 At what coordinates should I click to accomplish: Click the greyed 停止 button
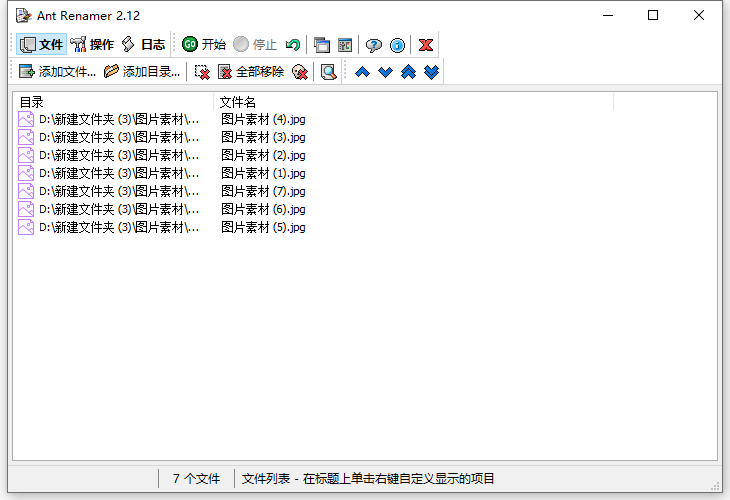click(255, 45)
